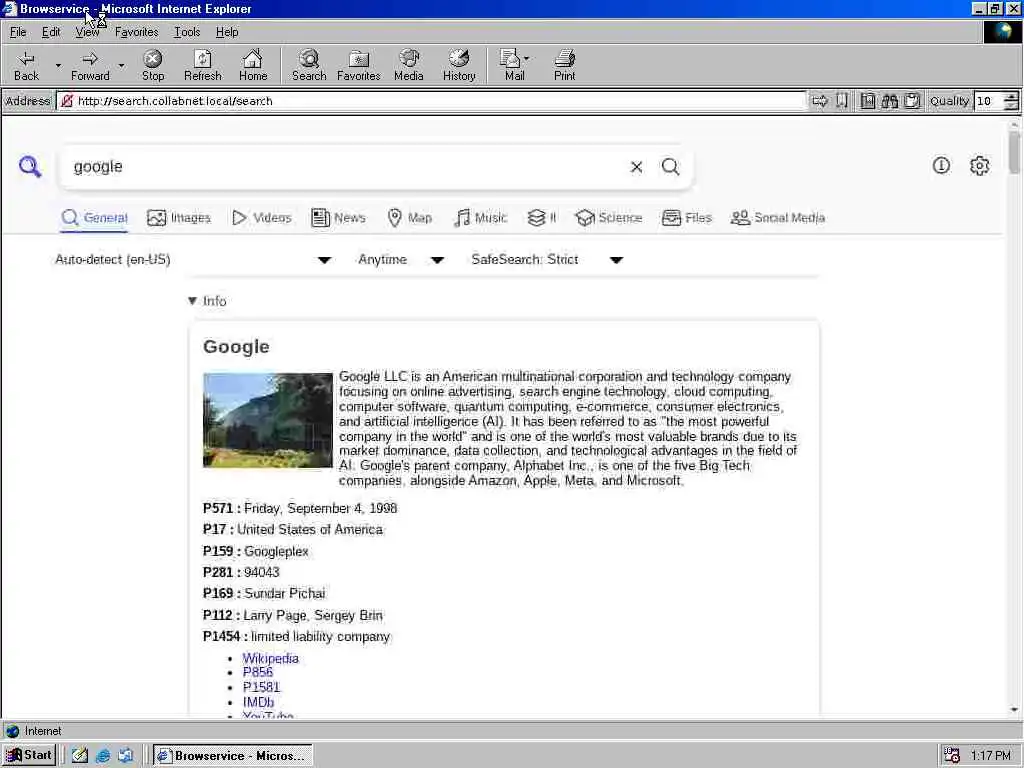1024x768 pixels.
Task: Open the Media toolbar button
Action: tap(409, 65)
